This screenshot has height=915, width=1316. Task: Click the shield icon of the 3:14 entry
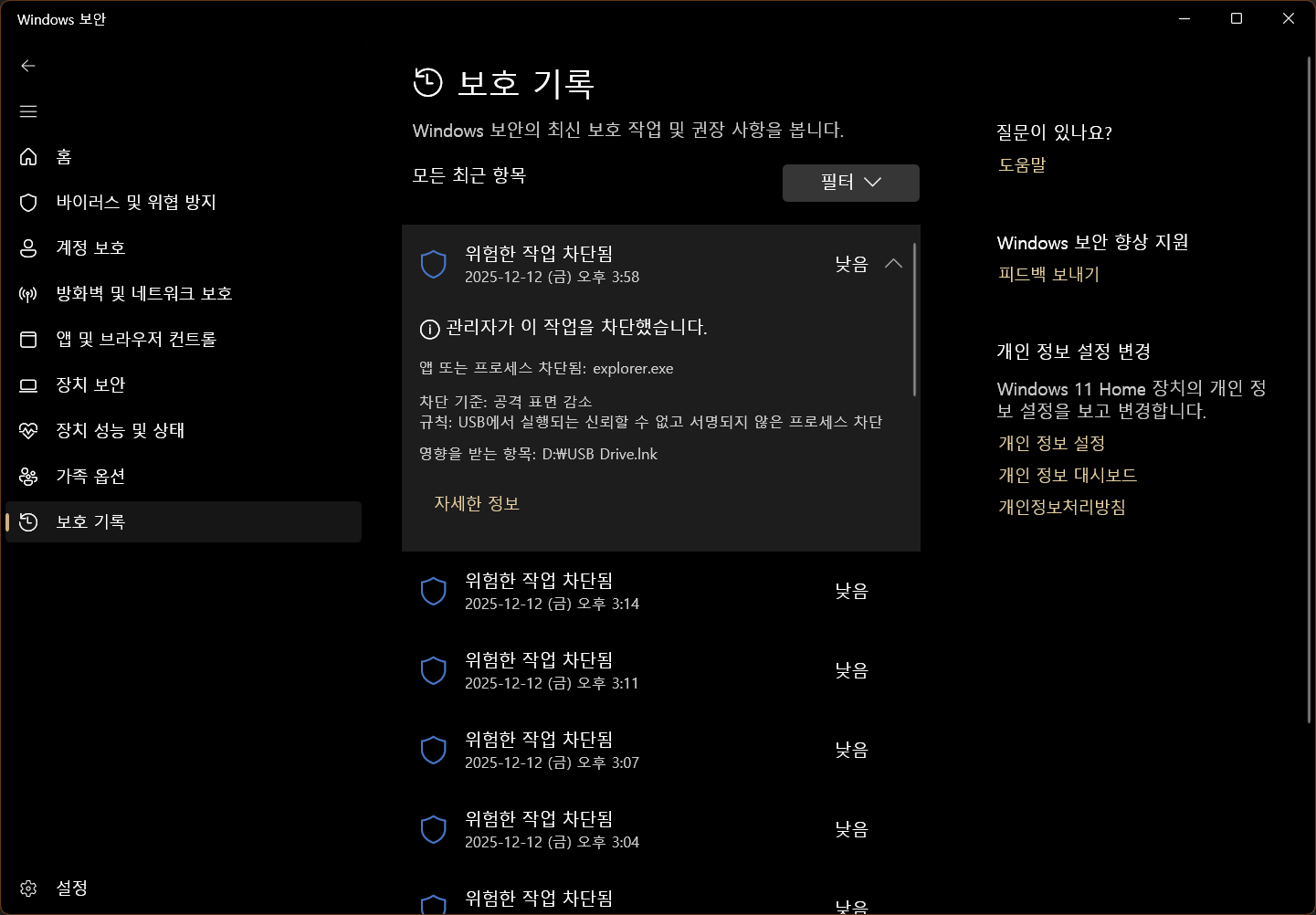(x=433, y=592)
